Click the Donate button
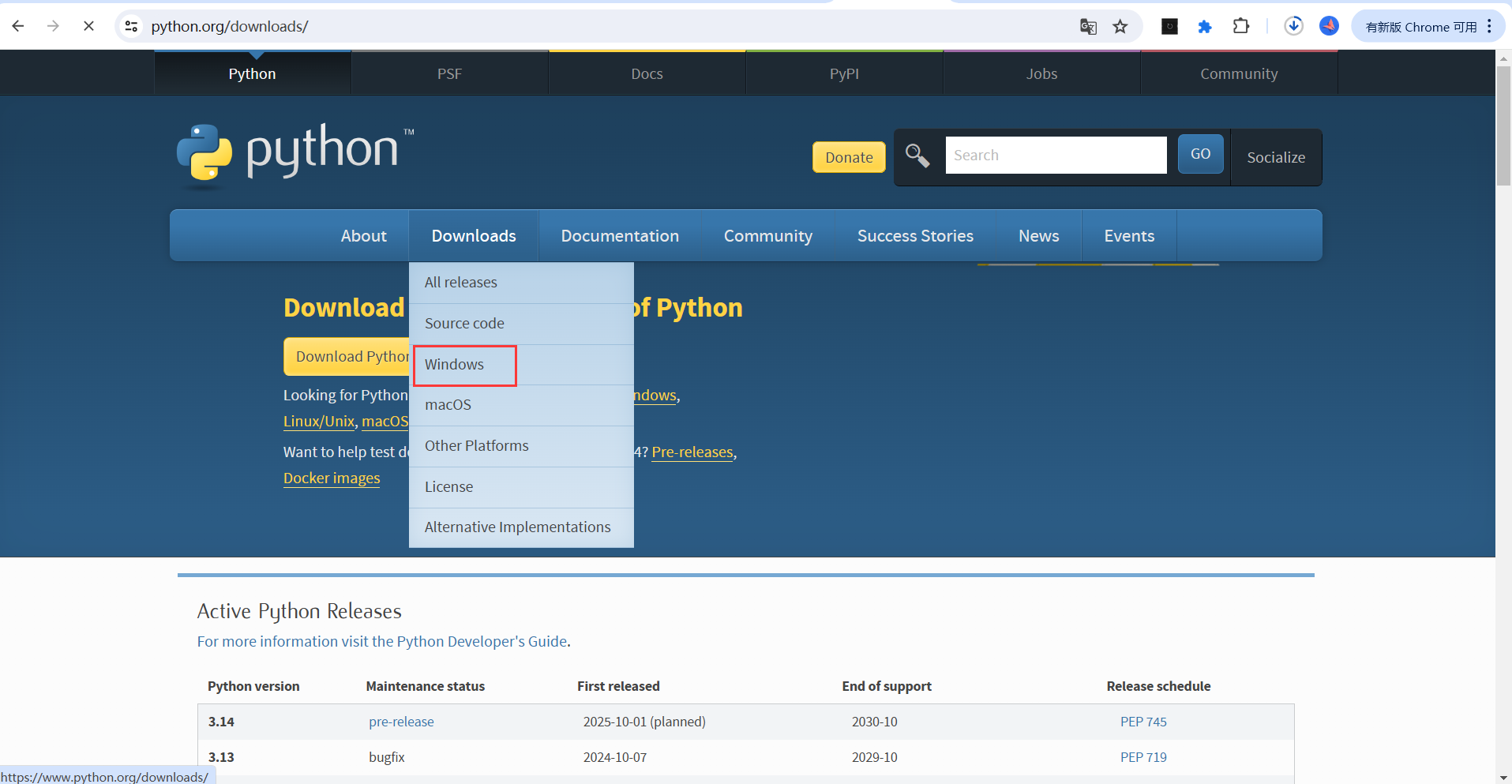Image resolution: width=1512 pixels, height=784 pixels. [849, 157]
